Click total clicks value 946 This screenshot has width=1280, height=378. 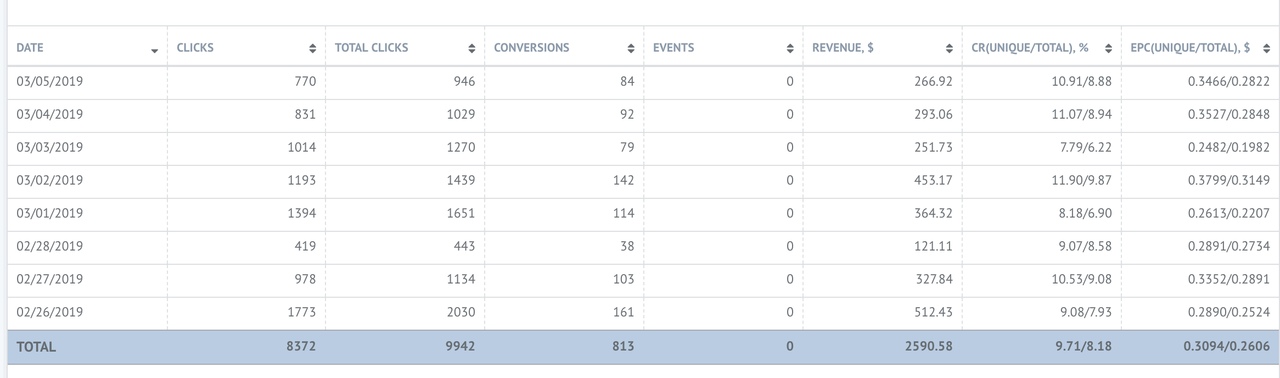(x=464, y=81)
